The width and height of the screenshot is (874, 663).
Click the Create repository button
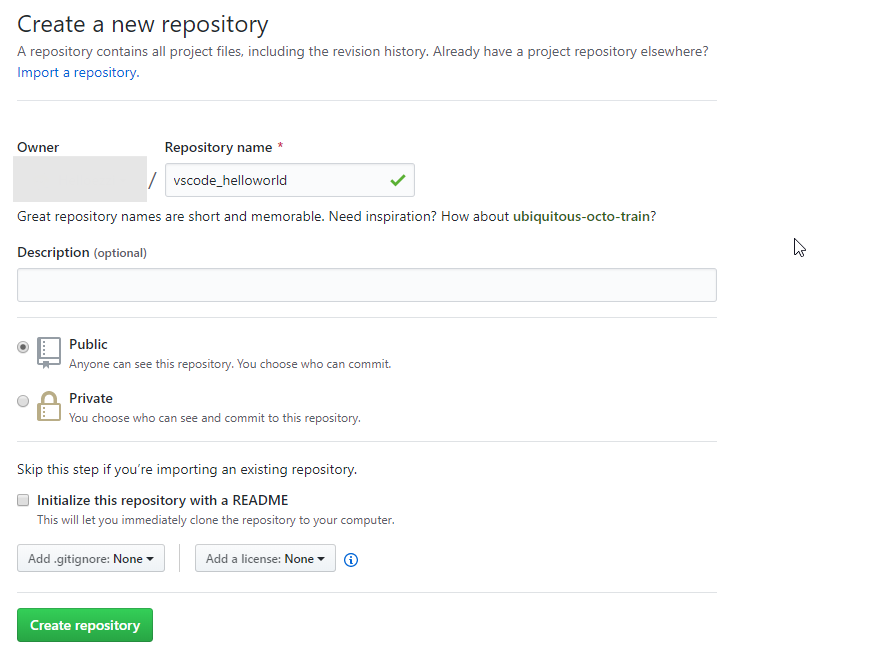point(85,625)
